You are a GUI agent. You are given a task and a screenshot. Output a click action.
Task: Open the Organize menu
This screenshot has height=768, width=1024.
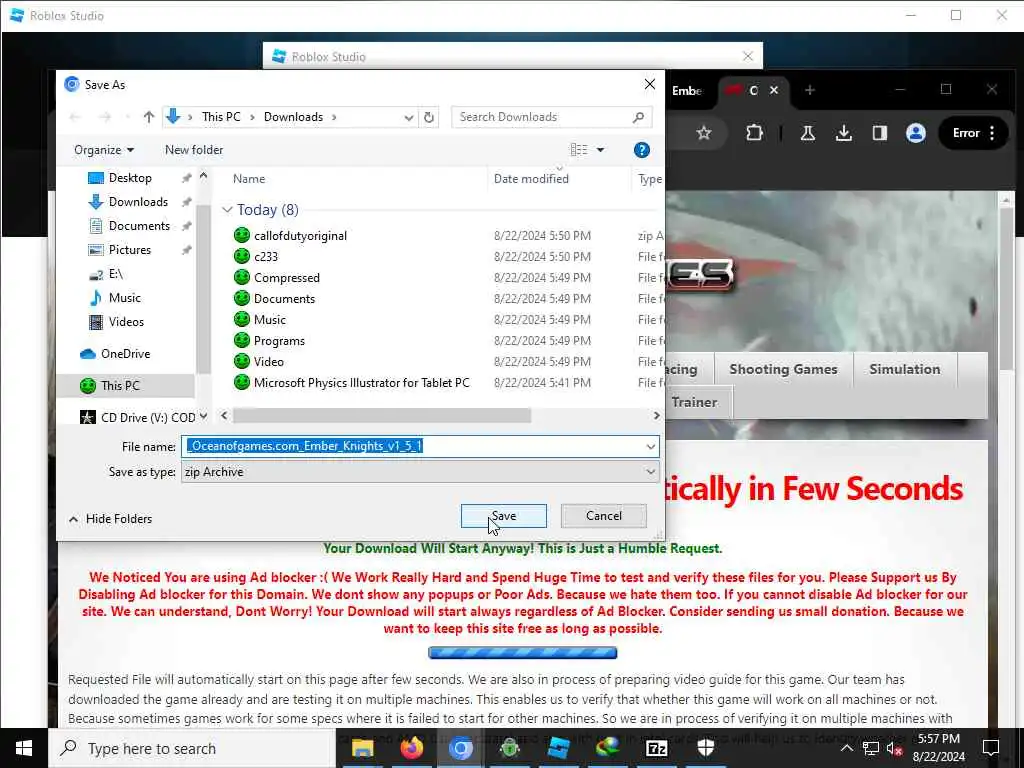click(104, 150)
